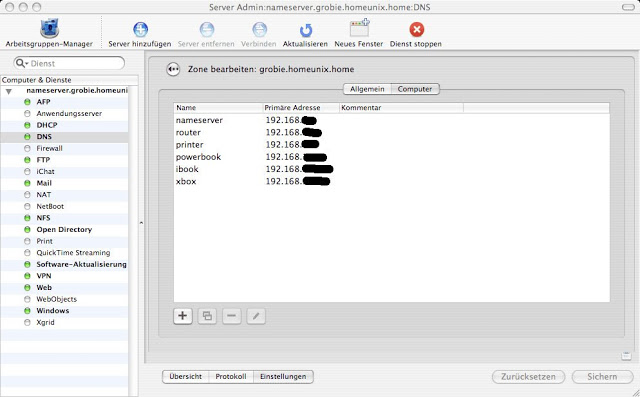Select the ibook record row
This screenshot has width=640, height=397.
pyautogui.click(x=391, y=169)
